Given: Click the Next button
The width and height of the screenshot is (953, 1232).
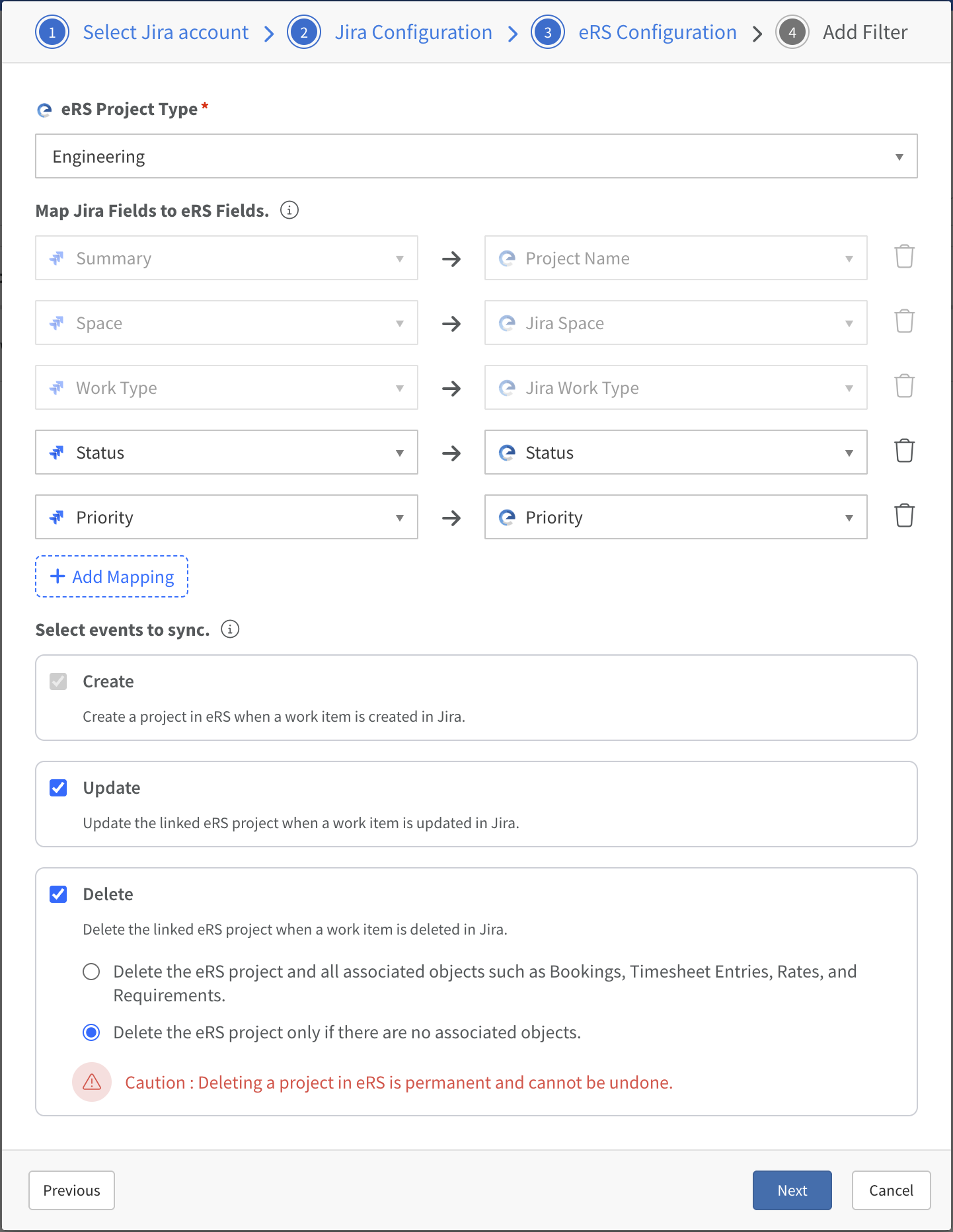Looking at the screenshot, I should point(792,1190).
